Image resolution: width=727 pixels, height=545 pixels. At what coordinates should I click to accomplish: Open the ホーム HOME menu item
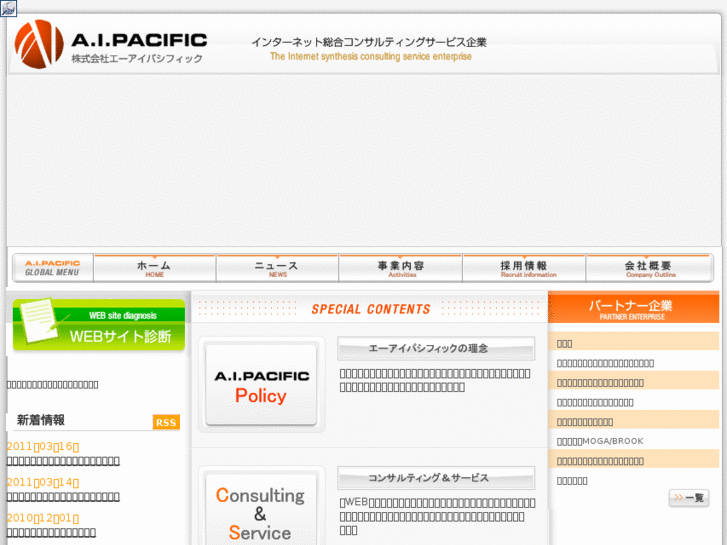tap(154, 268)
